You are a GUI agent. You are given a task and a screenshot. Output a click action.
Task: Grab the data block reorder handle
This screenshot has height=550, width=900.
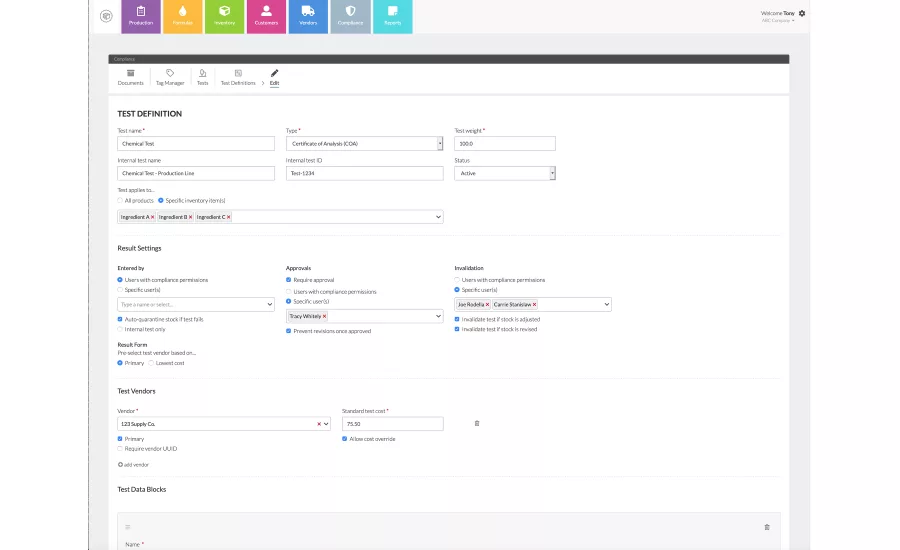127,527
